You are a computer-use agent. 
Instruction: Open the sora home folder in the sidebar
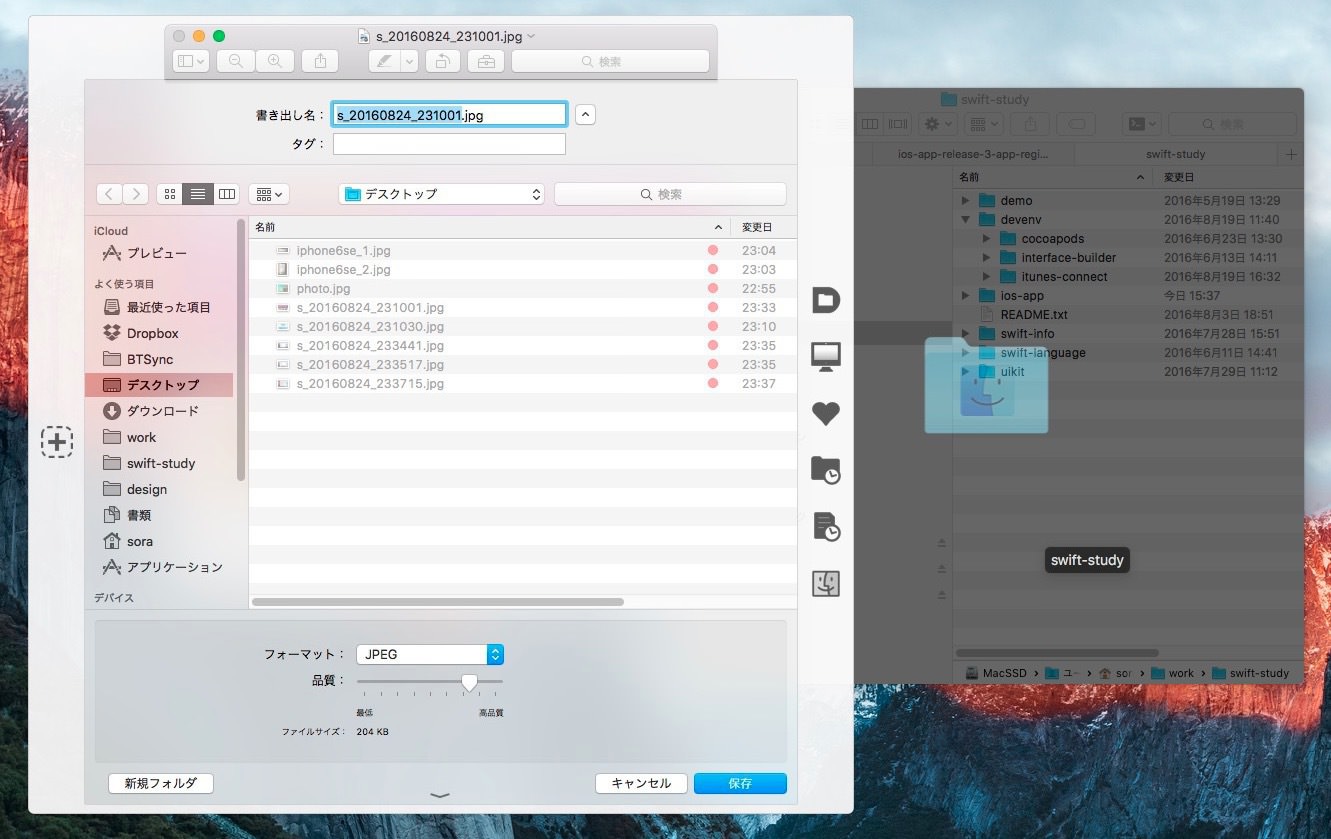(x=139, y=541)
